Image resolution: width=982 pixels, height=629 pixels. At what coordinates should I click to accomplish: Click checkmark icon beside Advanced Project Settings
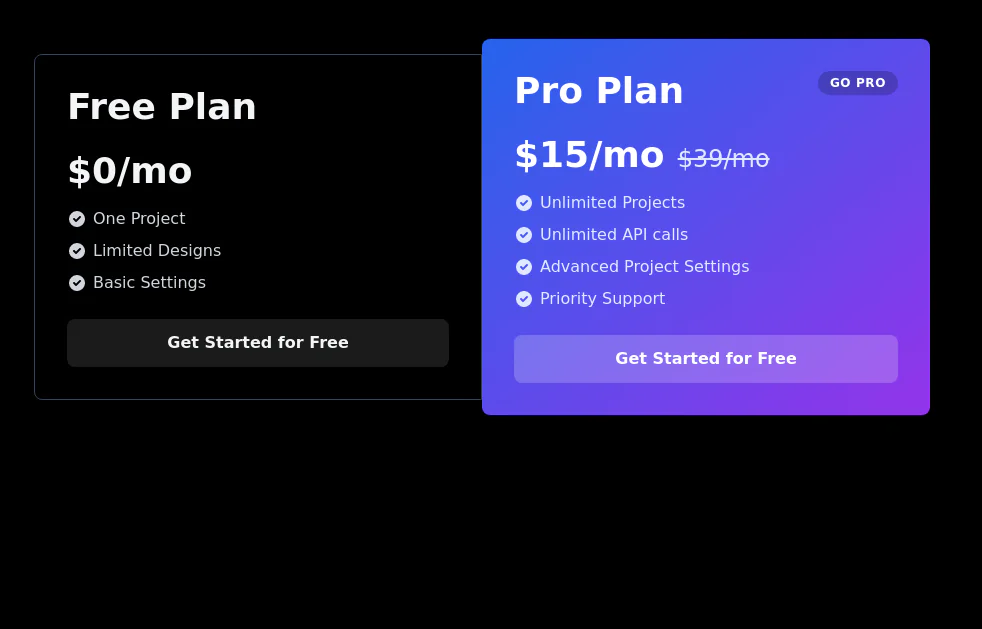pyautogui.click(x=524, y=267)
